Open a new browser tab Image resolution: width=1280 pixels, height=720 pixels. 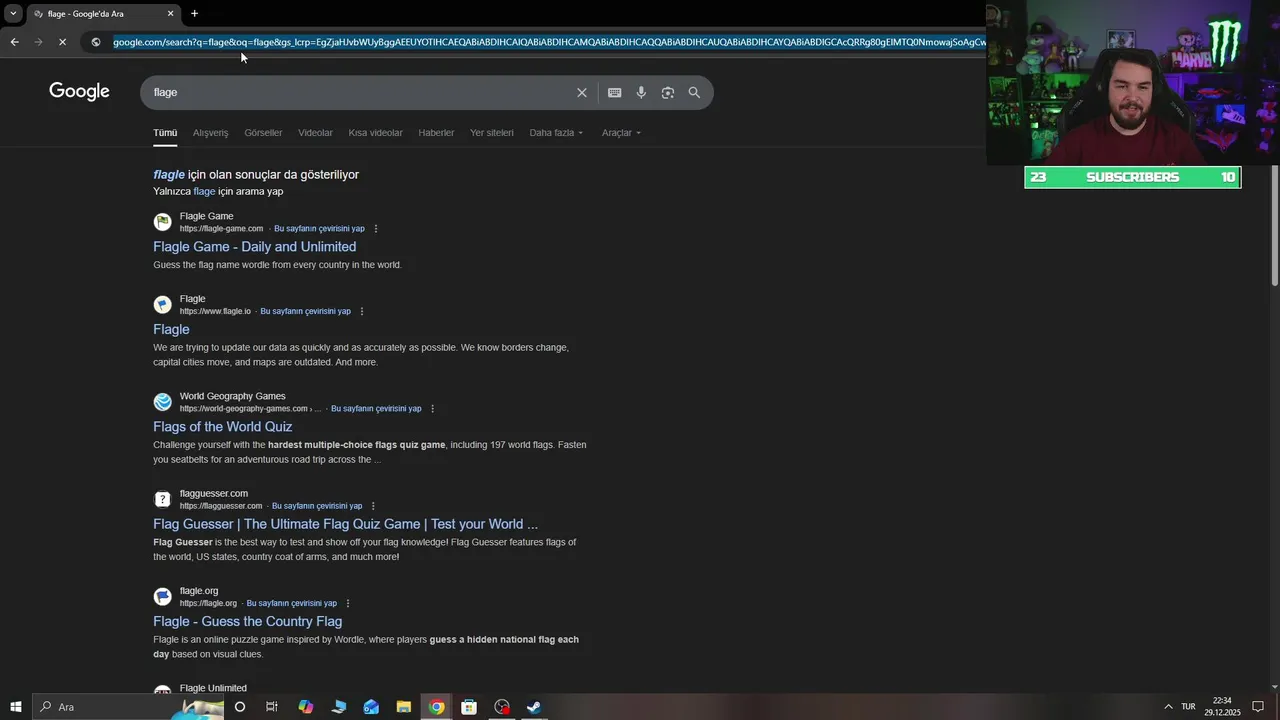194,14
